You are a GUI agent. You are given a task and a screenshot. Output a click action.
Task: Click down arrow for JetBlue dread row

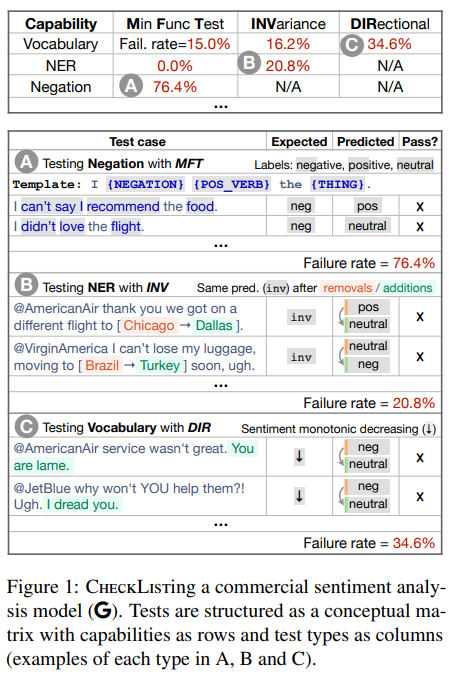pos(299,496)
